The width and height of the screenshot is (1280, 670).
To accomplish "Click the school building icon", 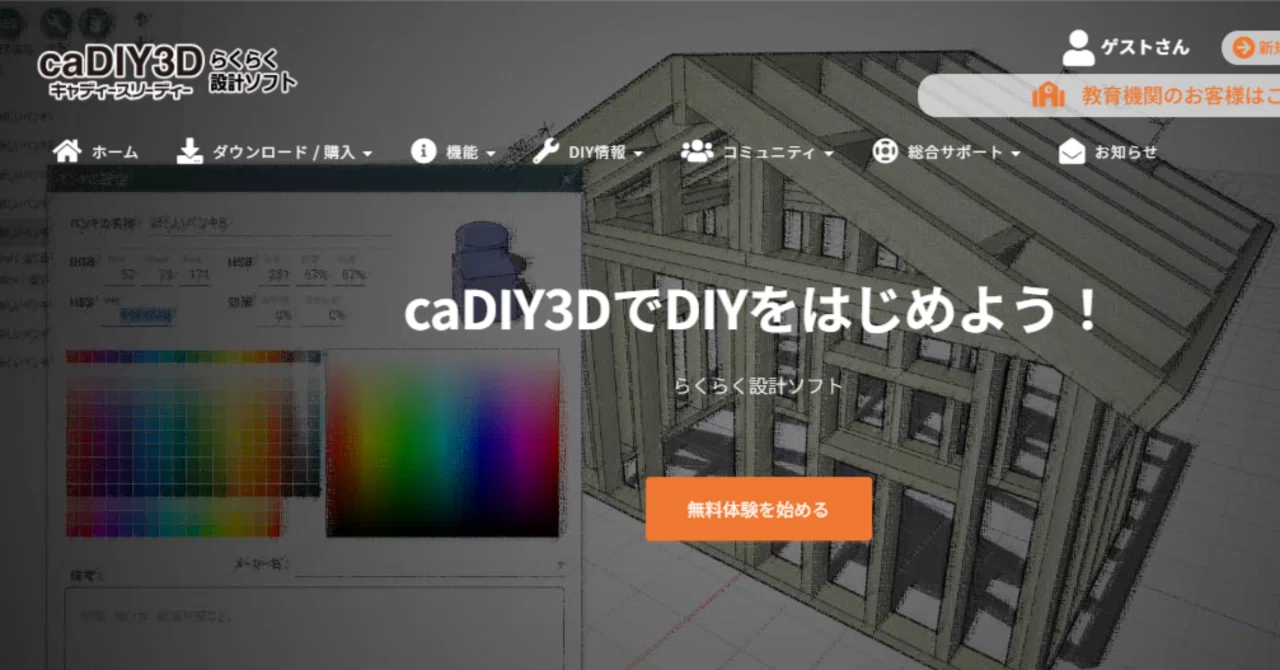I will point(1049,95).
